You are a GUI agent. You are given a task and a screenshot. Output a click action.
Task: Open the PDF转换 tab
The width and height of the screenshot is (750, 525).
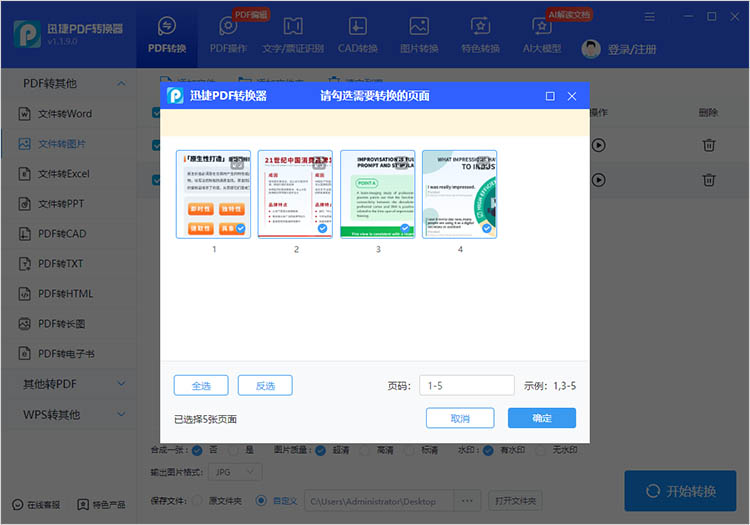point(166,35)
